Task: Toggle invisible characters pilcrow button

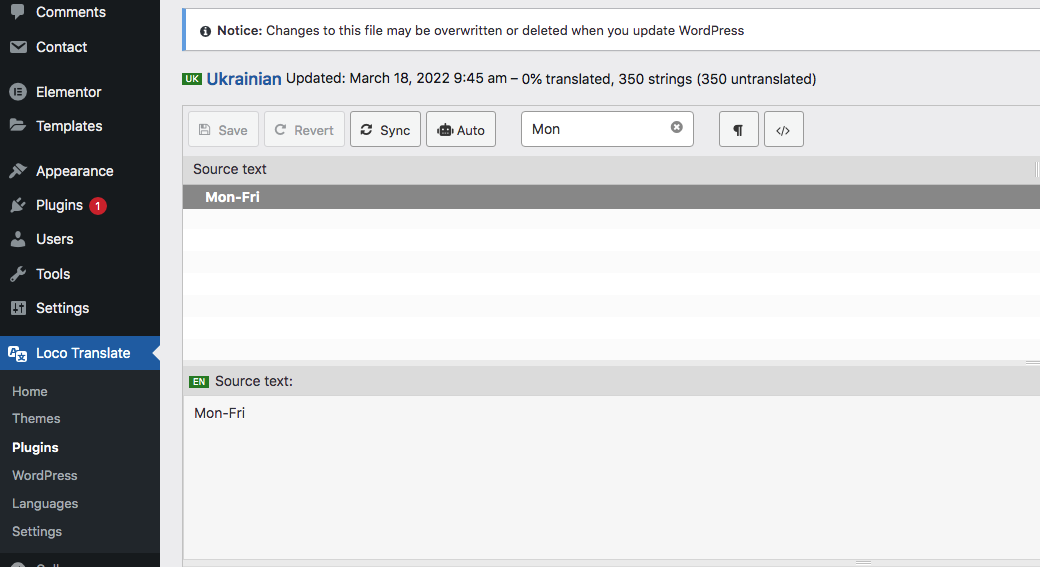Action: coord(739,129)
